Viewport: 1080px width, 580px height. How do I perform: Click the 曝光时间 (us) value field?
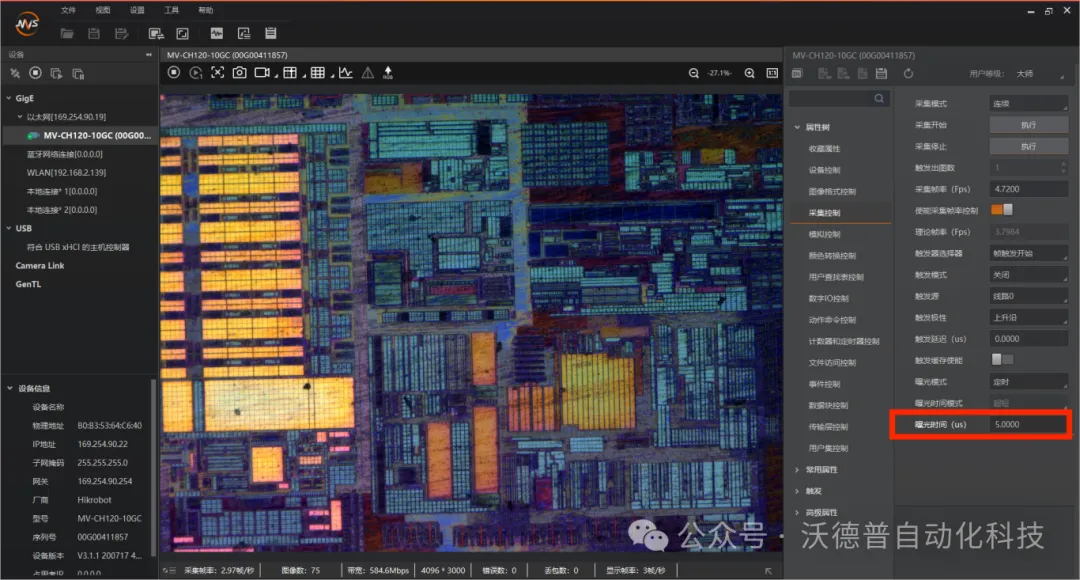tap(1028, 425)
